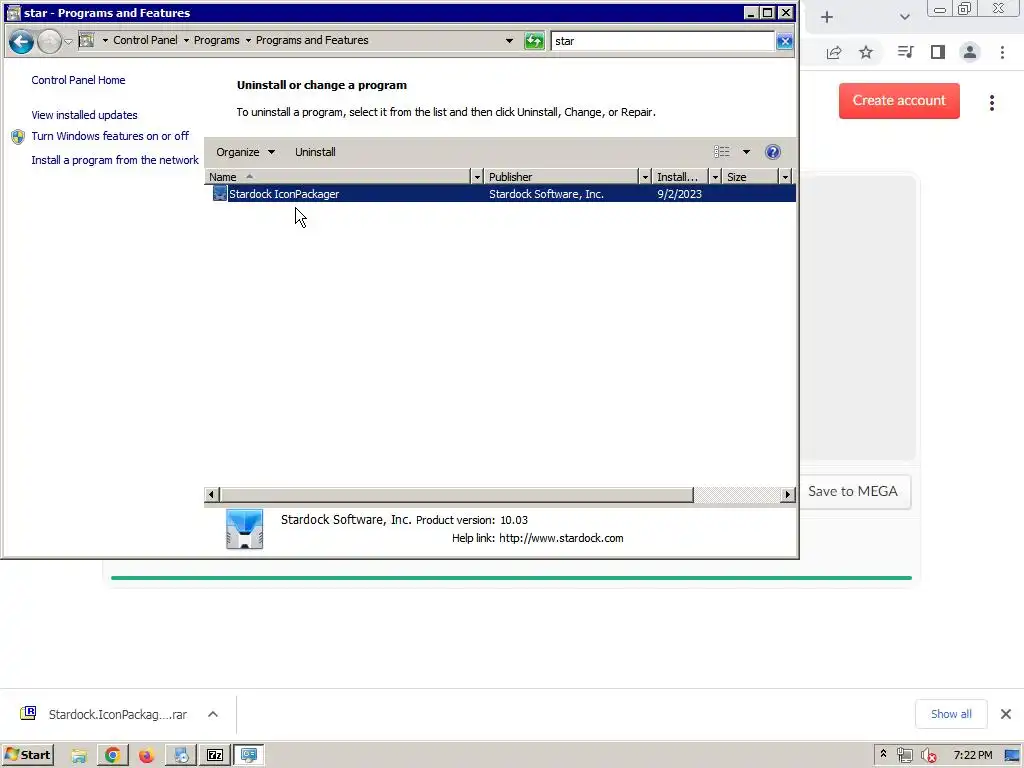Sort by the Installed On column header
This screenshot has width=1024, height=768.
point(680,177)
